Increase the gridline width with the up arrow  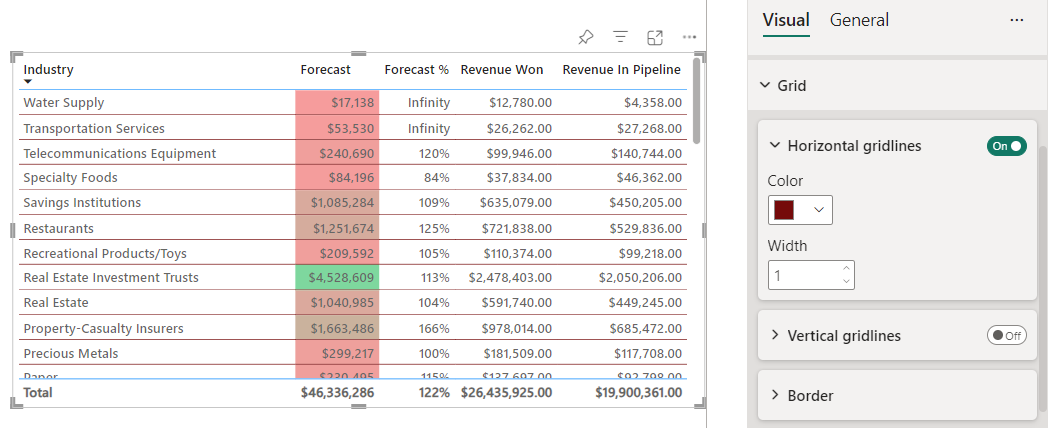point(847,268)
